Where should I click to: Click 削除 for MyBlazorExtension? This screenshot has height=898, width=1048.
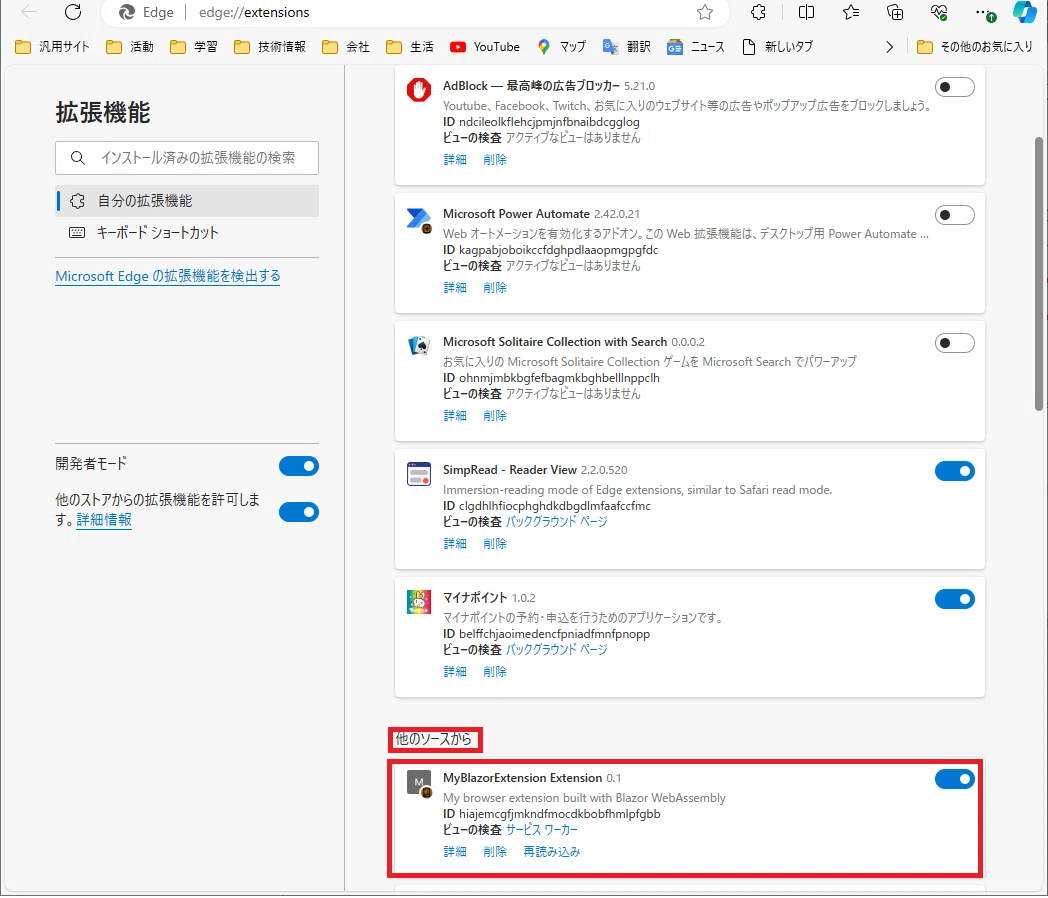pos(495,851)
